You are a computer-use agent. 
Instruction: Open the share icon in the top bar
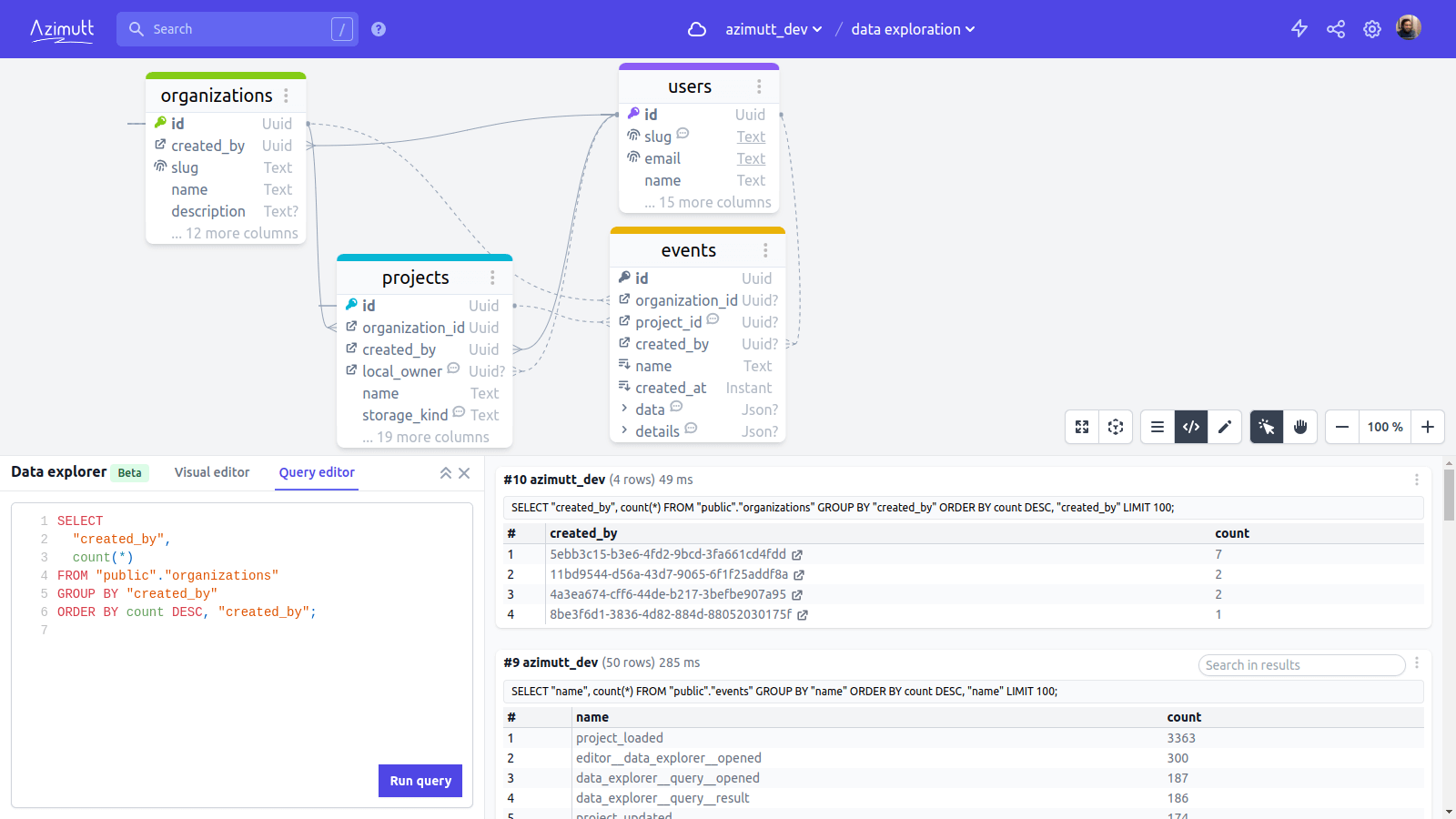(1336, 28)
